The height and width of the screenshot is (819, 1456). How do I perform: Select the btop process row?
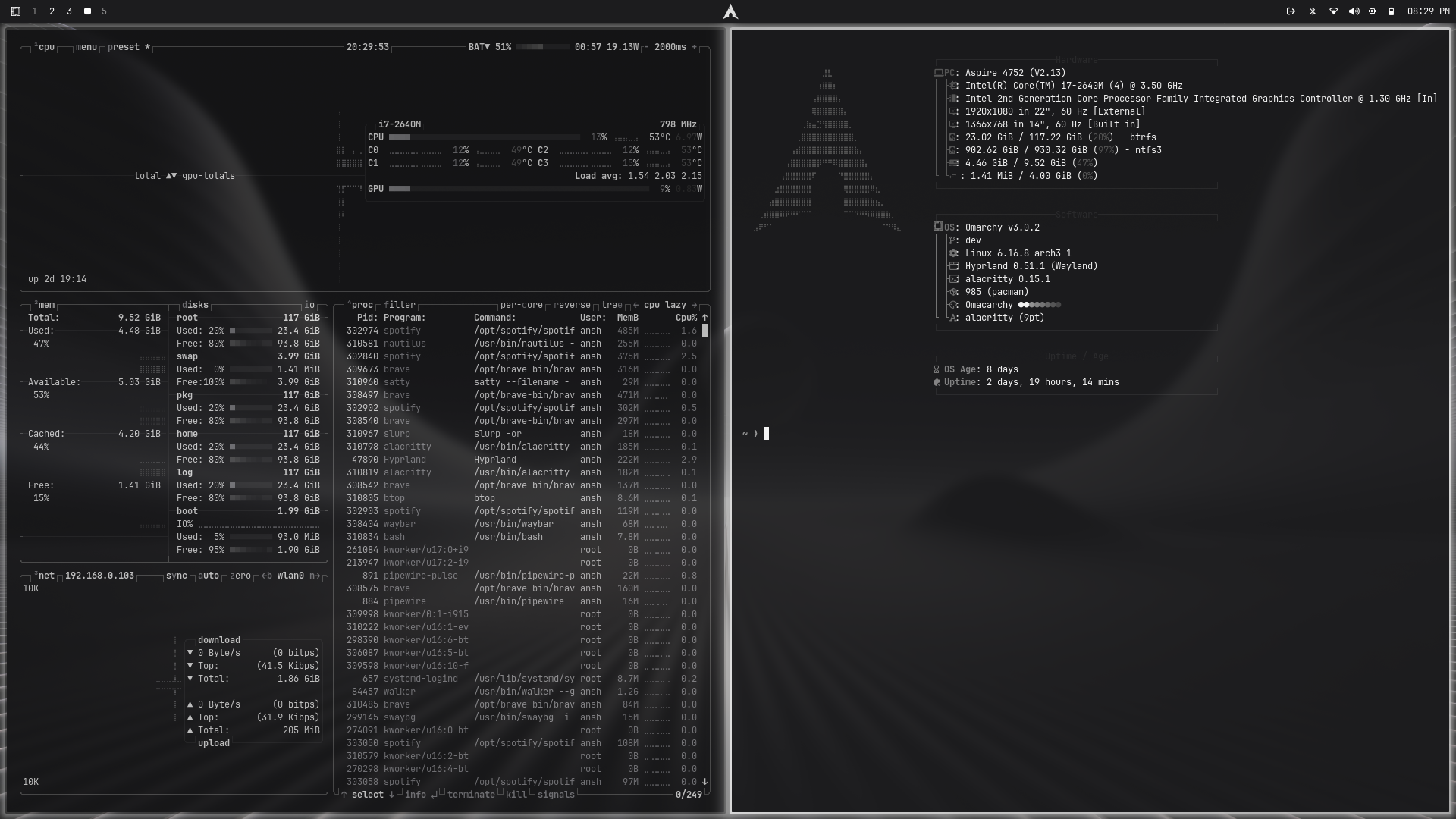tap(522, 498)
